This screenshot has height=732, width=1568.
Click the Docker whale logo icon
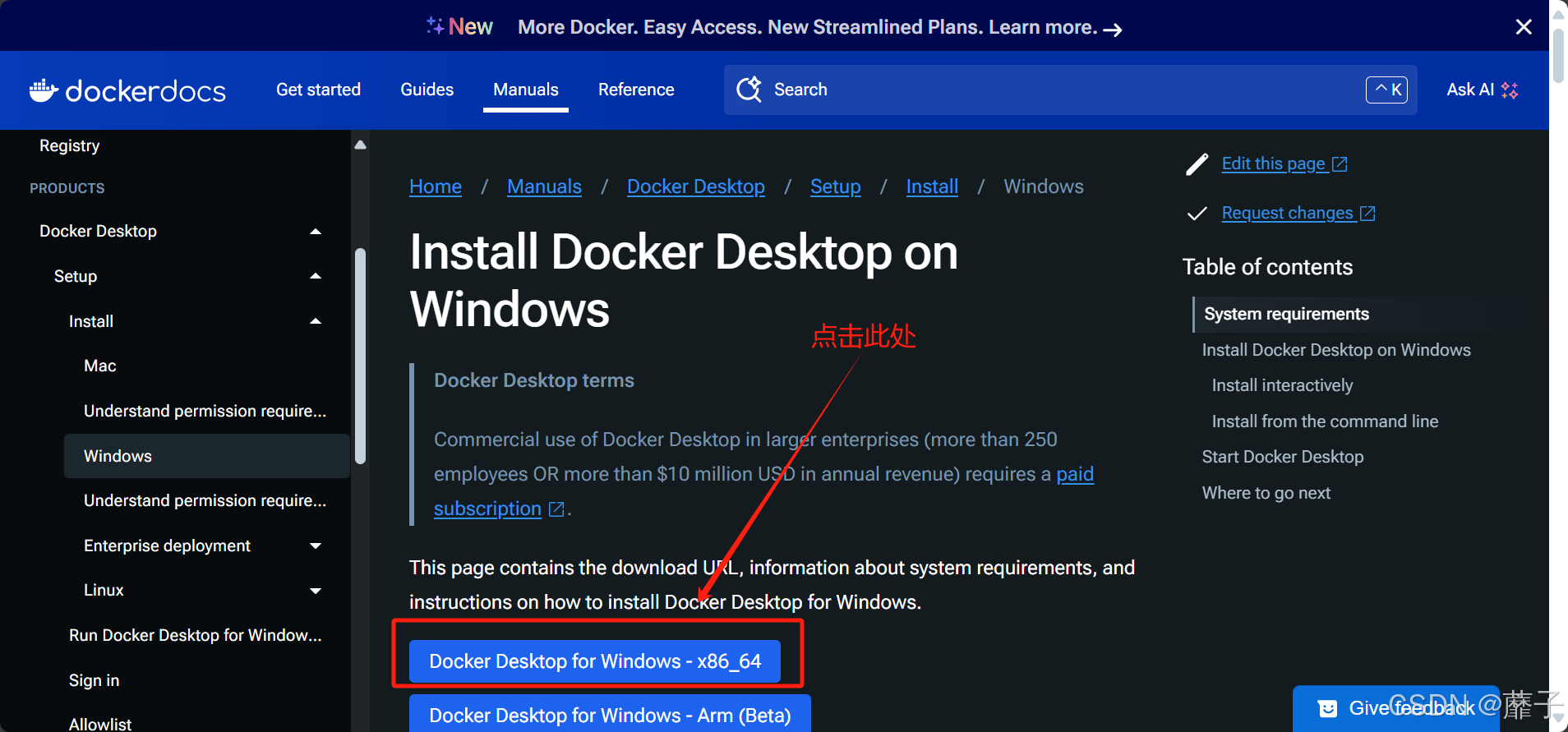44,90
